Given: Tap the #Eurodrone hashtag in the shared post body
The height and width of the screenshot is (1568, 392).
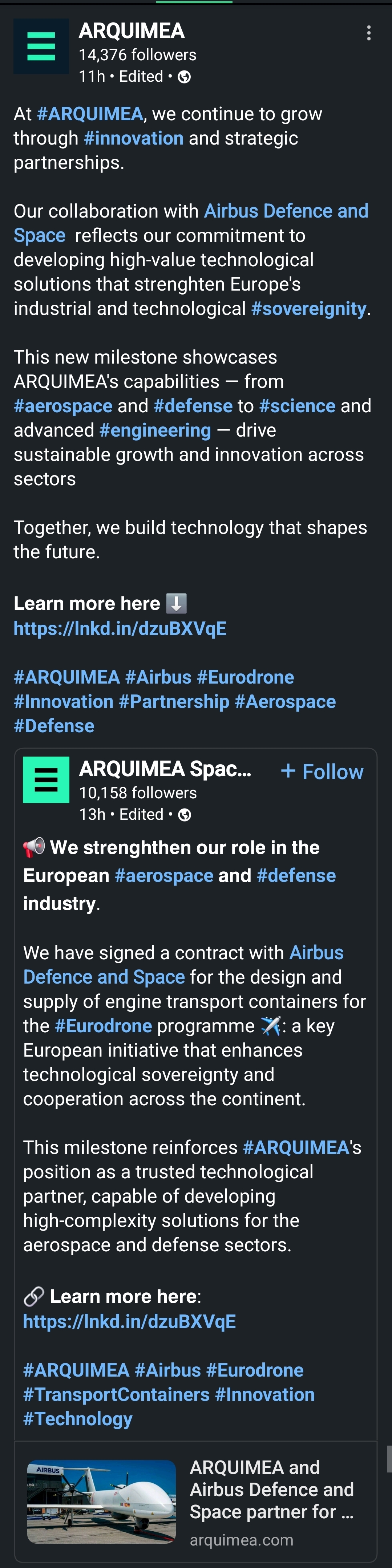Looking at the screenshot, I should click(x=103, y=1026).
